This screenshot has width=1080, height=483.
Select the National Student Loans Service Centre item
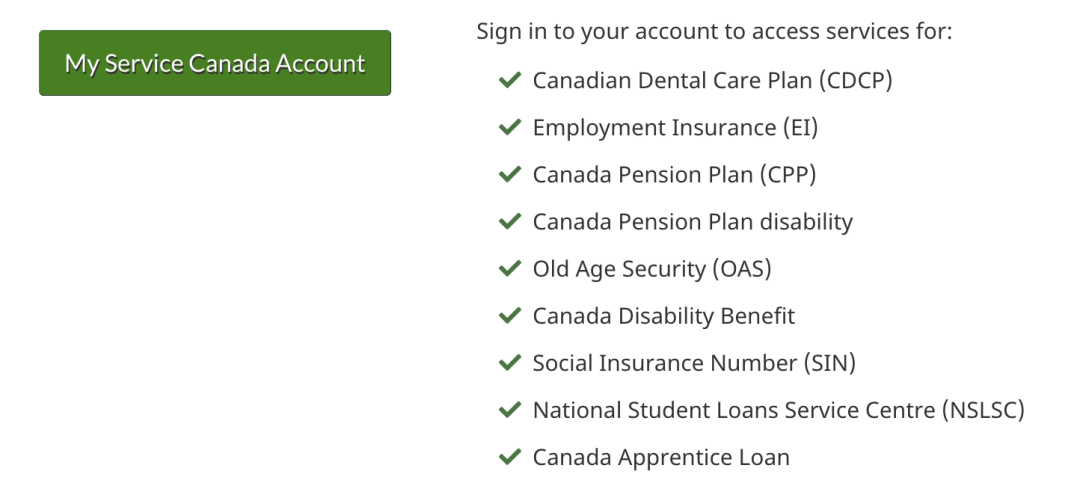tap(778, 410)
